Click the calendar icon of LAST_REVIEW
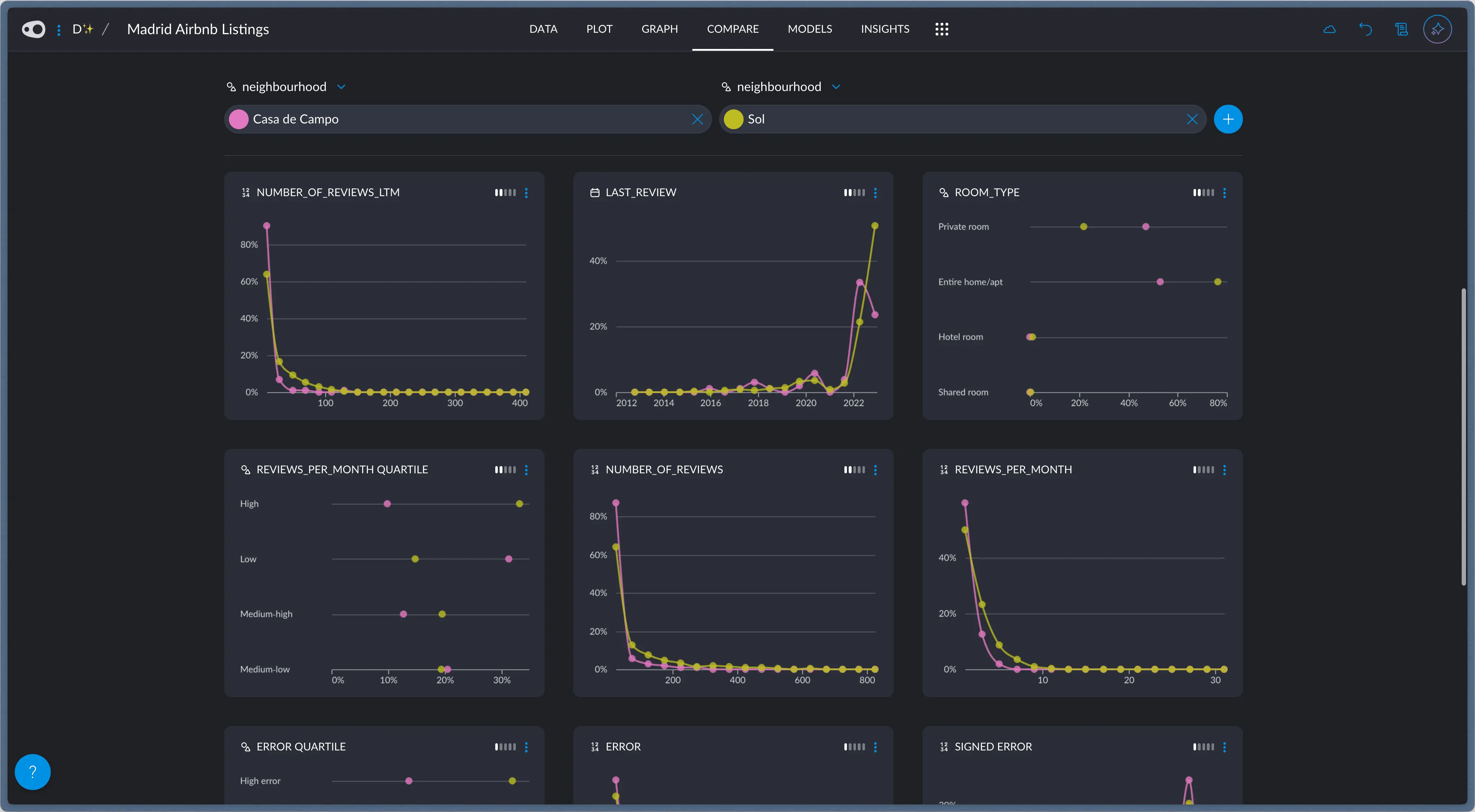The width and height of the screenshot is (1475, 812). 595,193
